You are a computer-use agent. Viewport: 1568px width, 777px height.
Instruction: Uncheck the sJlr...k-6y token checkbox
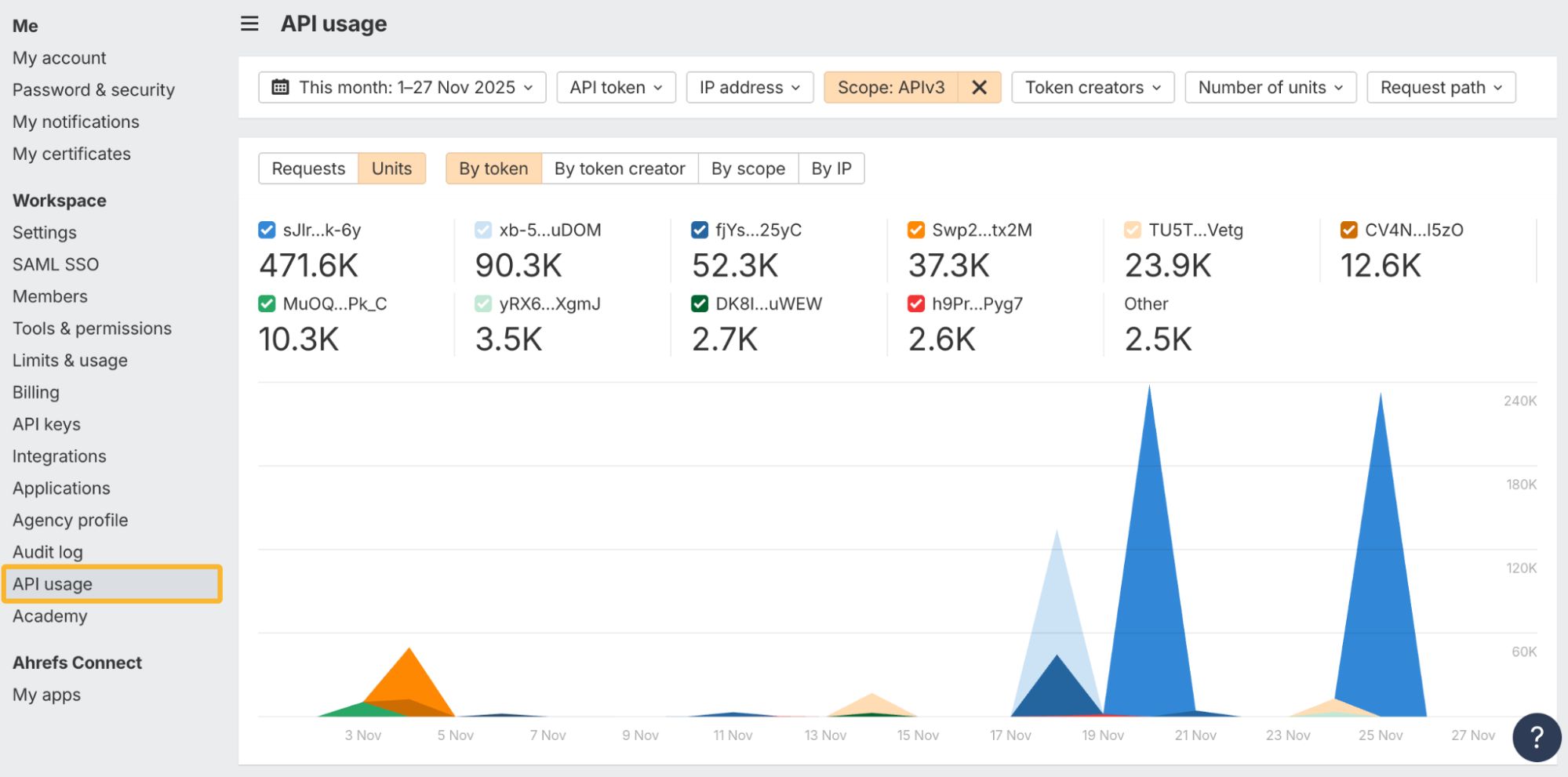[267, 230]
